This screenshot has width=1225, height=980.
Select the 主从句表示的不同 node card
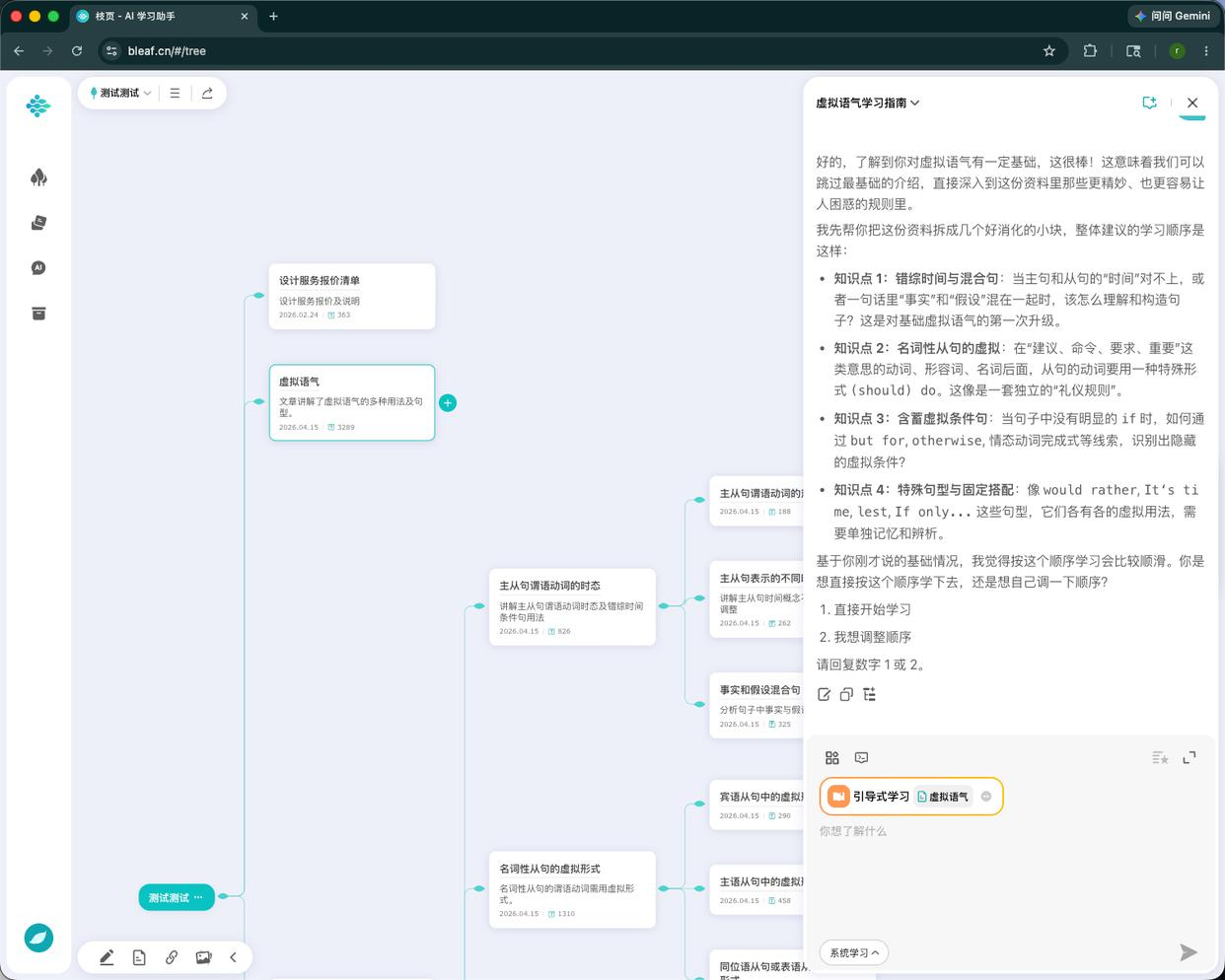[x=757, y=598]
